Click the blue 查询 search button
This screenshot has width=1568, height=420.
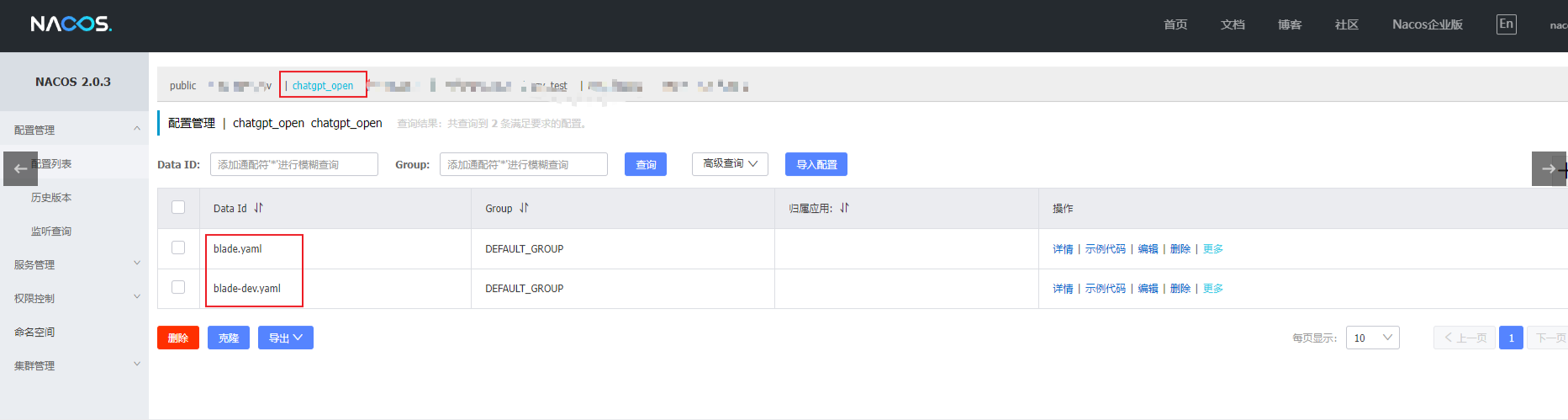tap(645, 165)
